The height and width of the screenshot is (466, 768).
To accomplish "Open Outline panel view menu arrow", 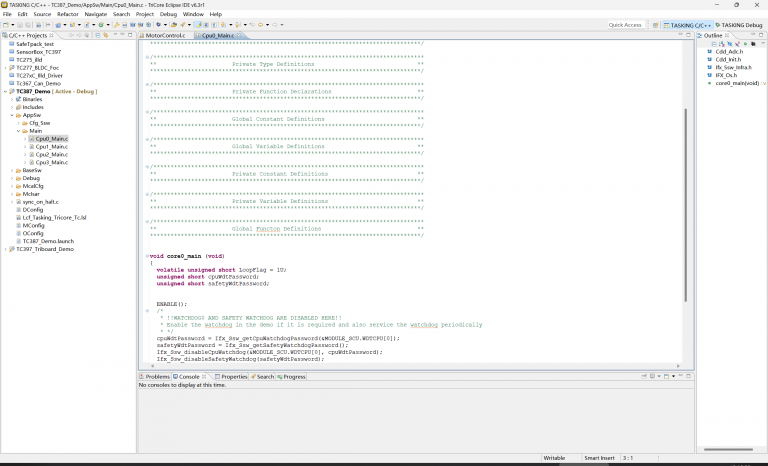I will point(763,44).
